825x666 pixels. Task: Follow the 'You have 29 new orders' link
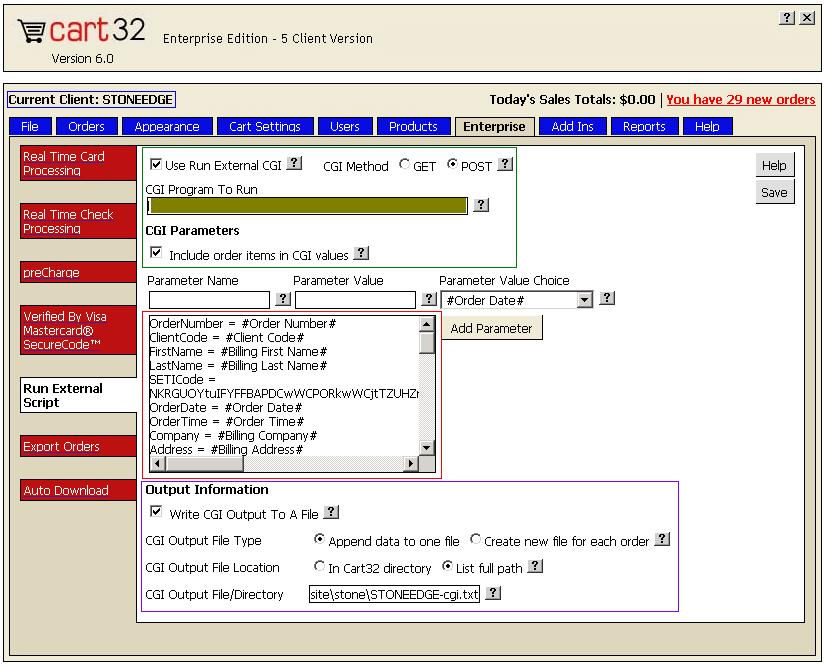coord(741,99)
